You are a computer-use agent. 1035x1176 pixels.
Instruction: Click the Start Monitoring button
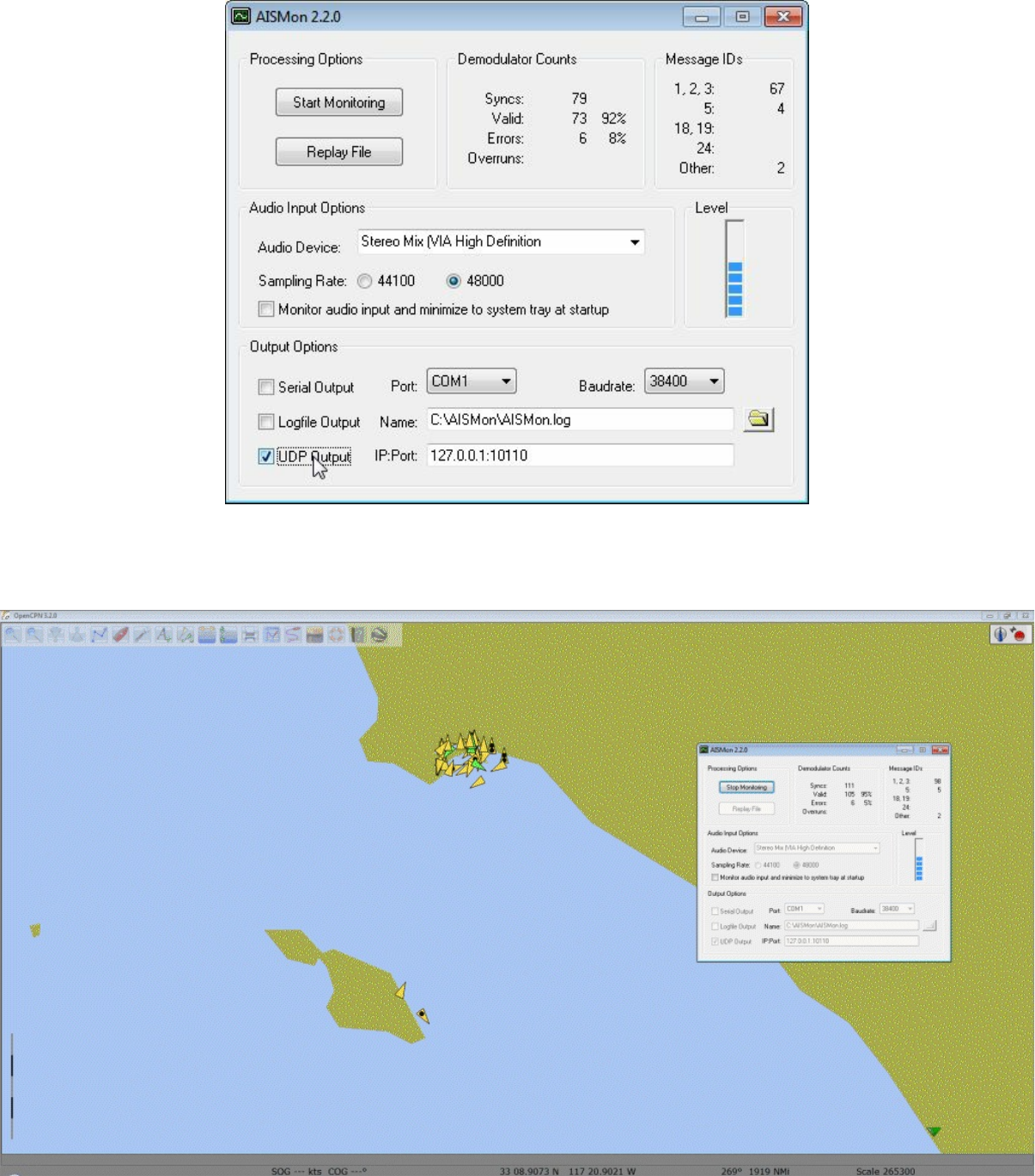tap(339, 102)
